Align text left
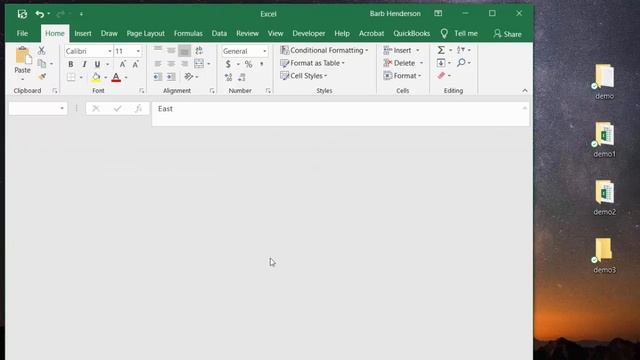This screenshot has height=360, width=640. [x=158, y=64]
